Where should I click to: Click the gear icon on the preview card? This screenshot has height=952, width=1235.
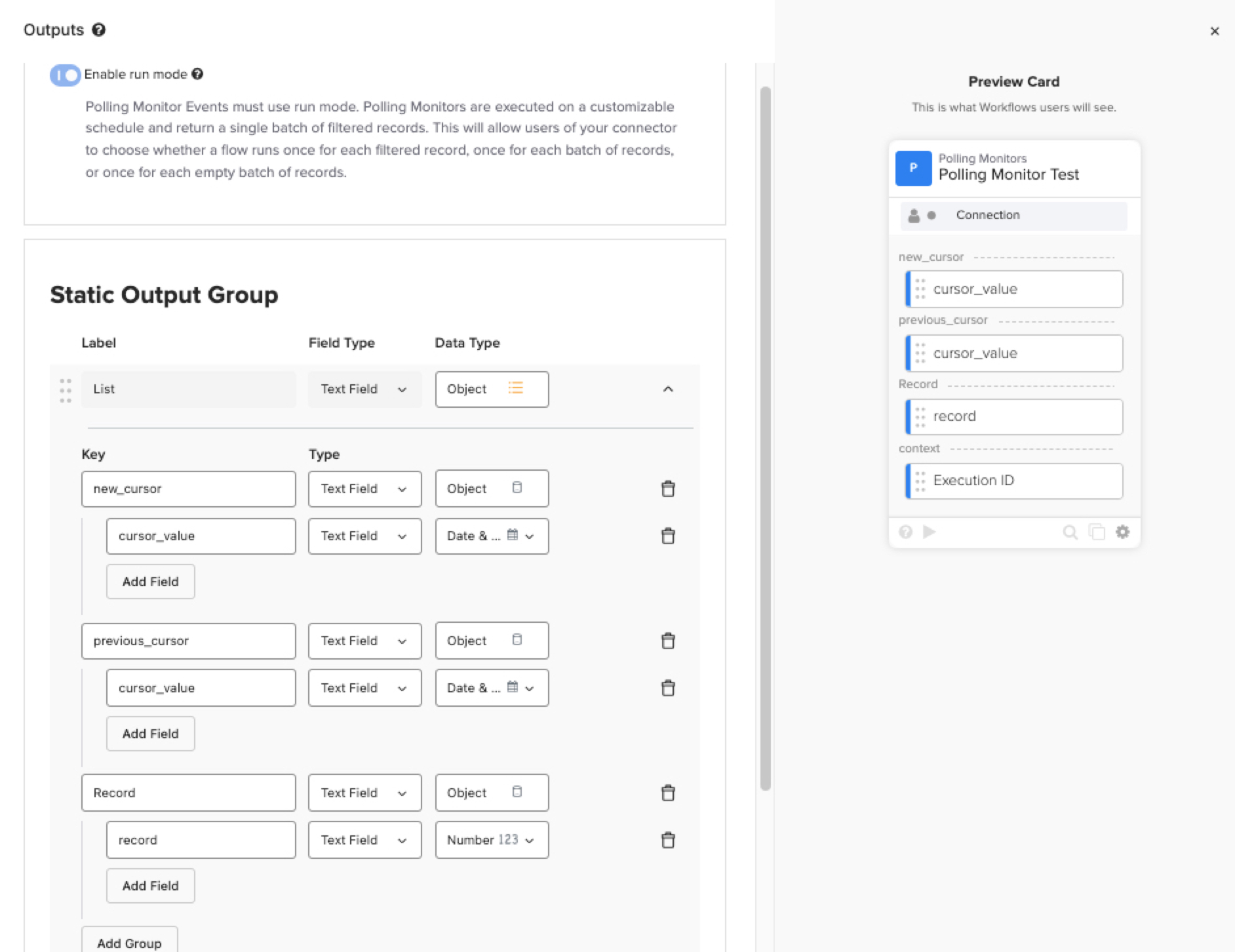1122,532
